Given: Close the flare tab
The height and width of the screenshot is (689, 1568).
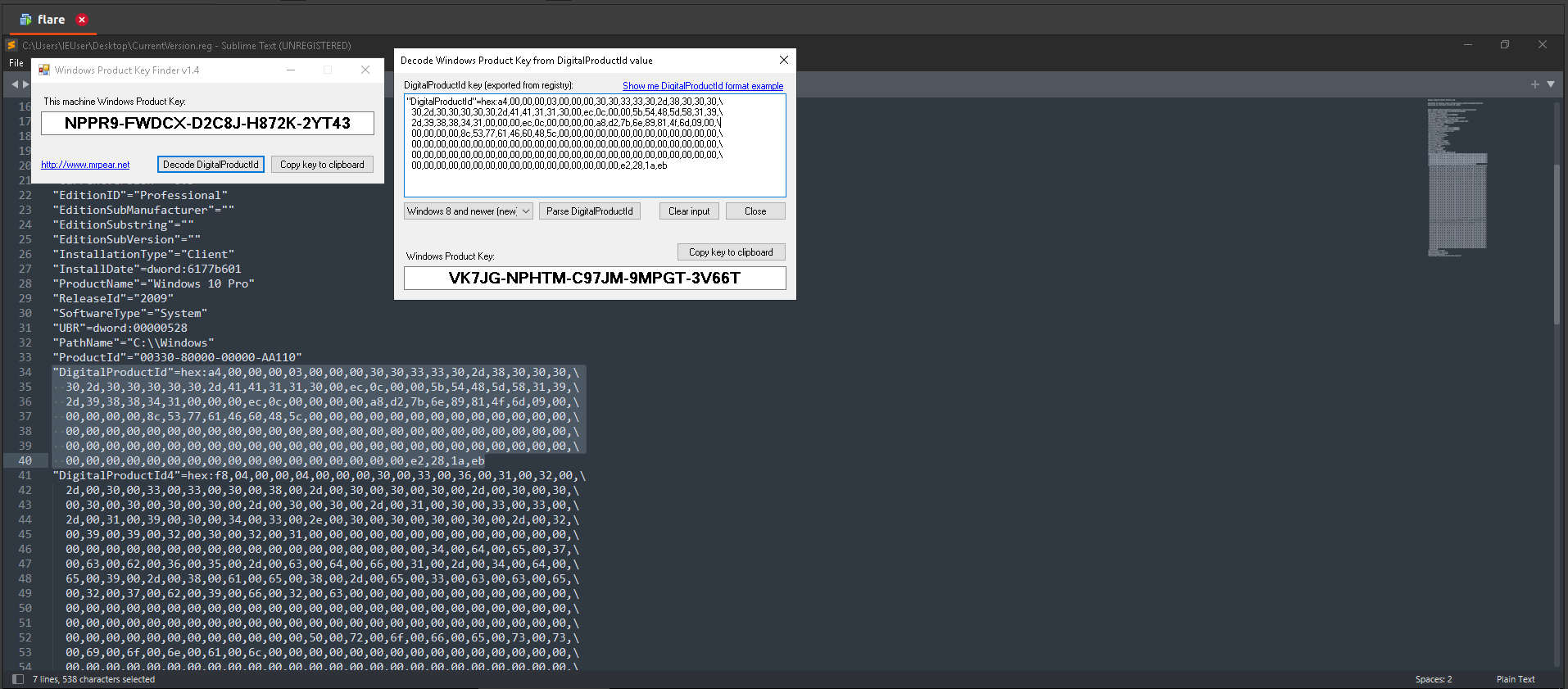Looking at the screenshot, I should [82, 20].
